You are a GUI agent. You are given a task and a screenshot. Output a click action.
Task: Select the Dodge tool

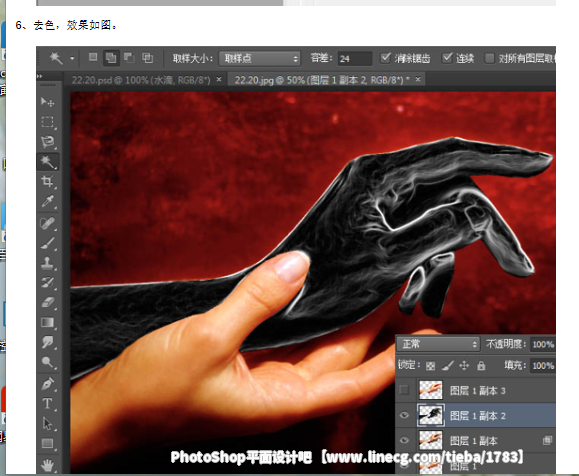(48, 362)
